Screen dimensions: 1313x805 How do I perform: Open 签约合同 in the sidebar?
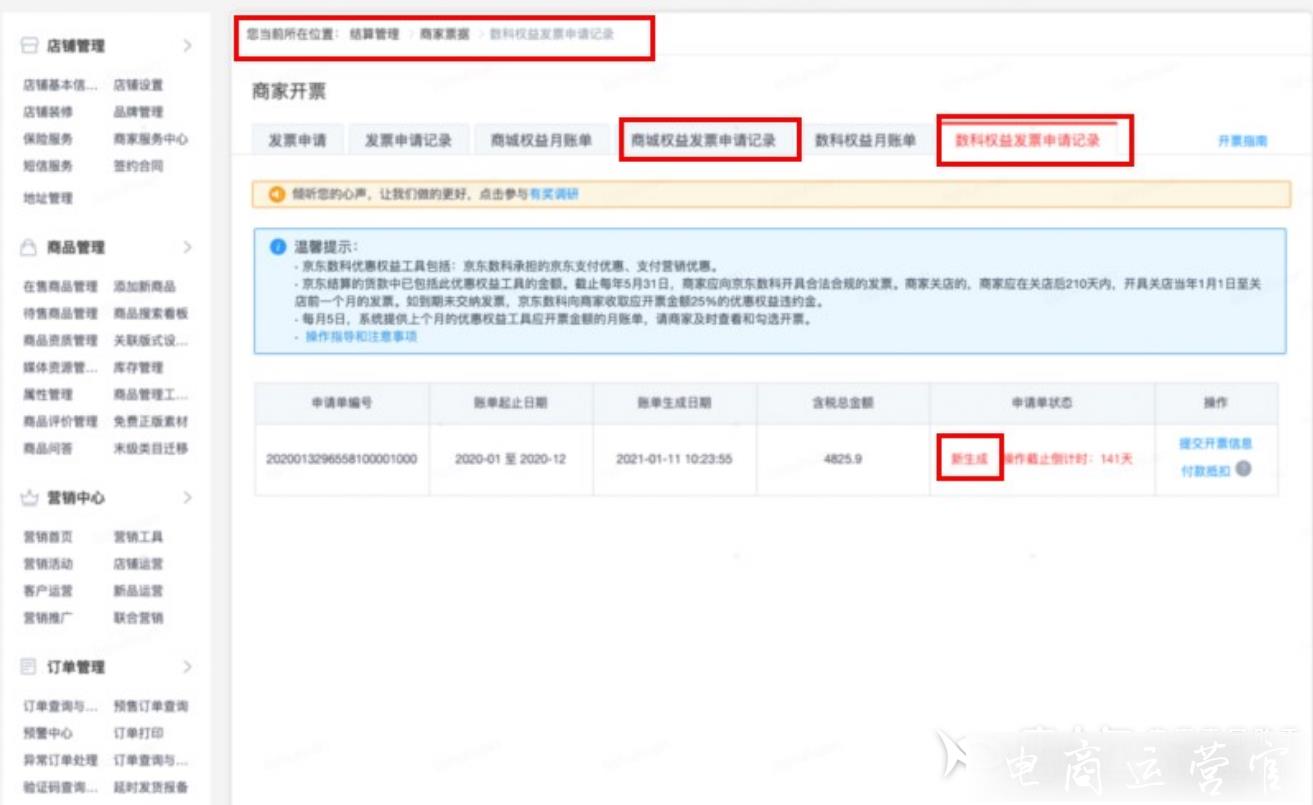pyautogui.click(x=139, y=166)
